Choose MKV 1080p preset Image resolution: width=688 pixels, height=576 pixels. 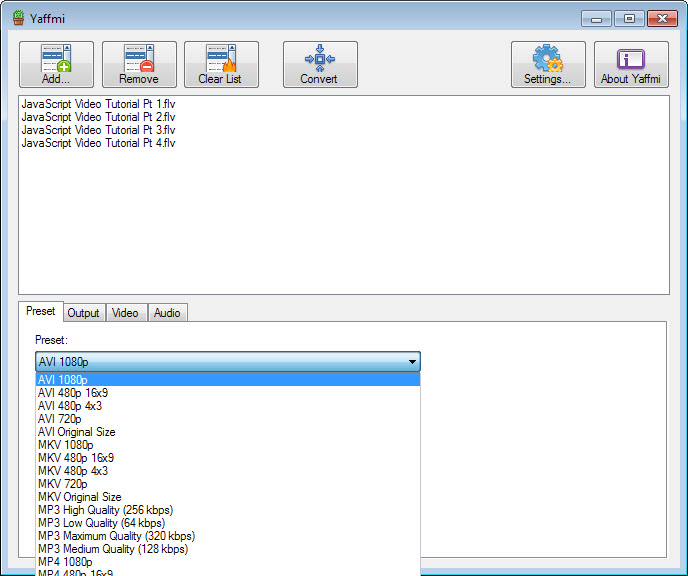coord(228,445)
